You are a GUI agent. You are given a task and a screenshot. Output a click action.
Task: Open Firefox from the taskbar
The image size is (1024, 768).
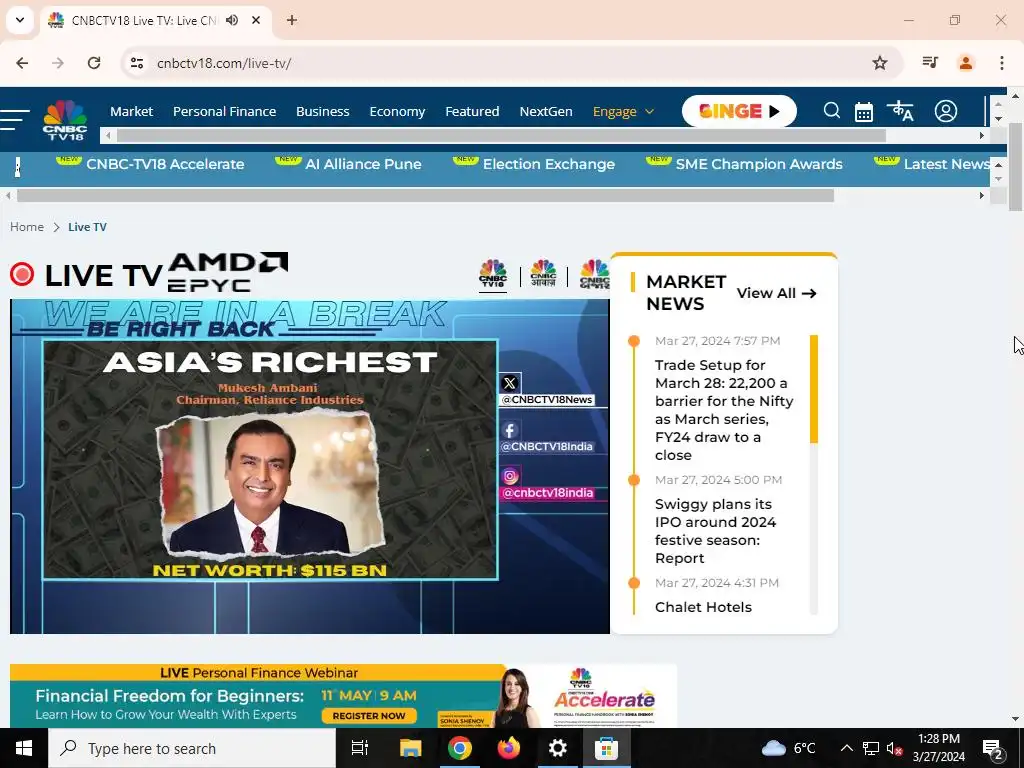click(509, 748)
